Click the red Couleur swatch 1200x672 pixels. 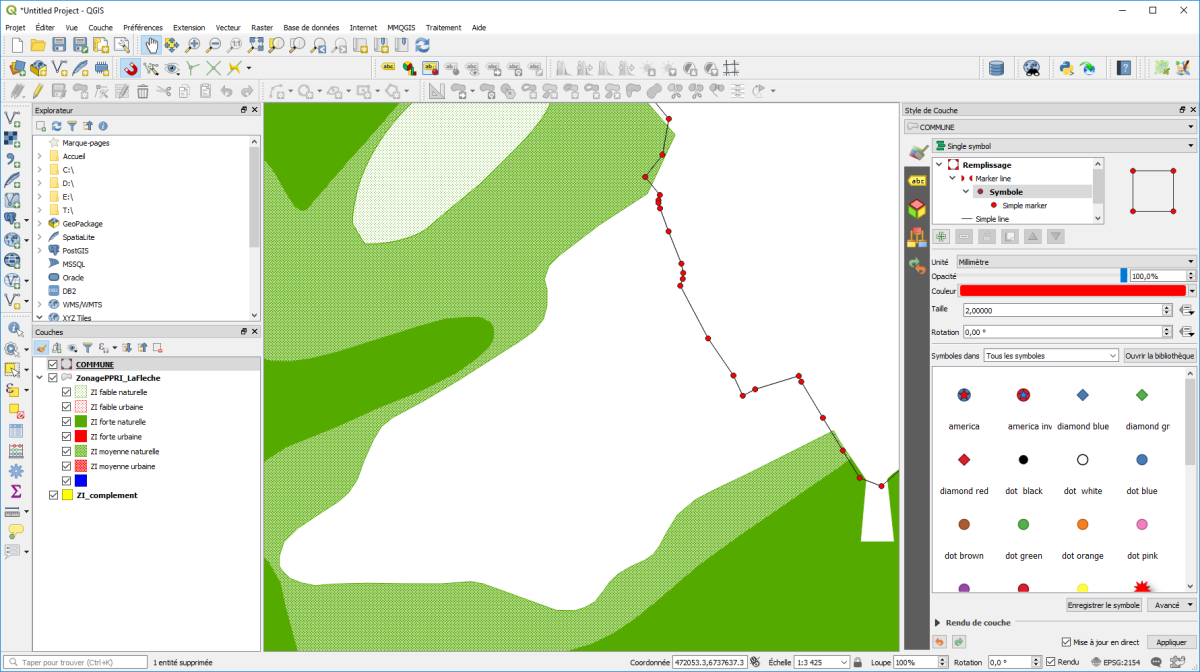(x=1072, y=290)
